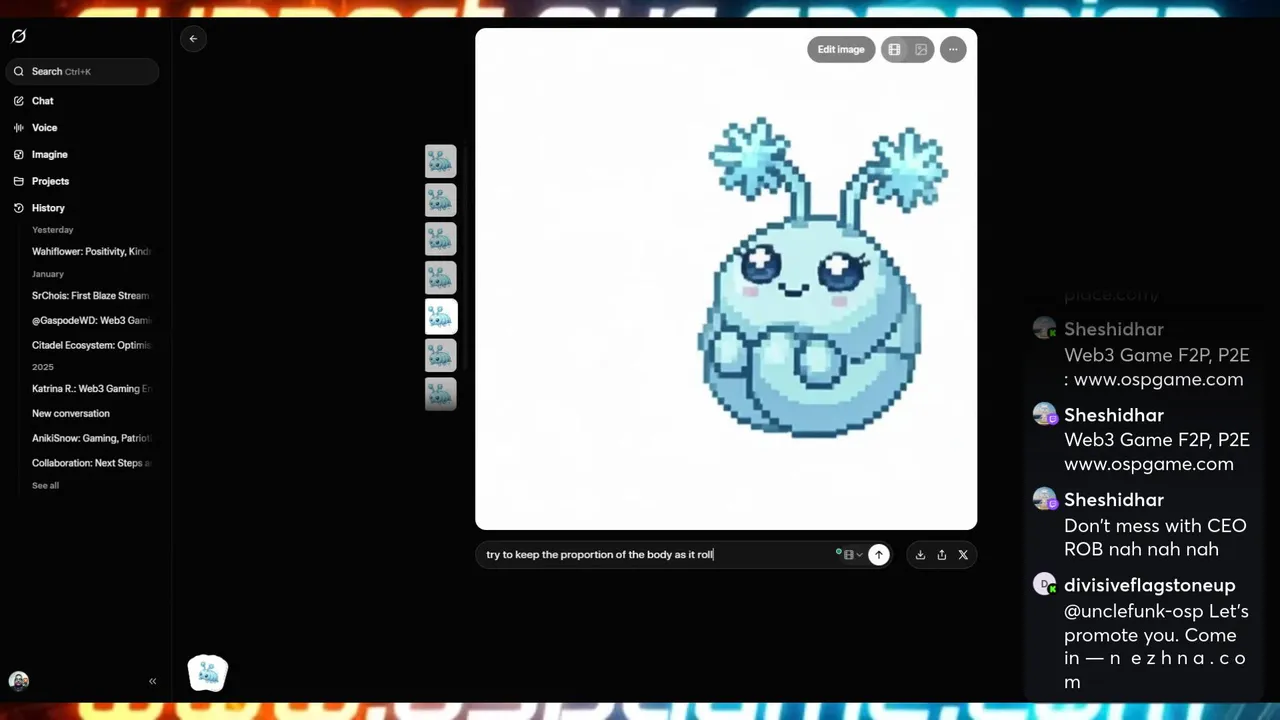Select the first variation thumbnail
This screenshot has height=720, width=1280.
(440, 161)
